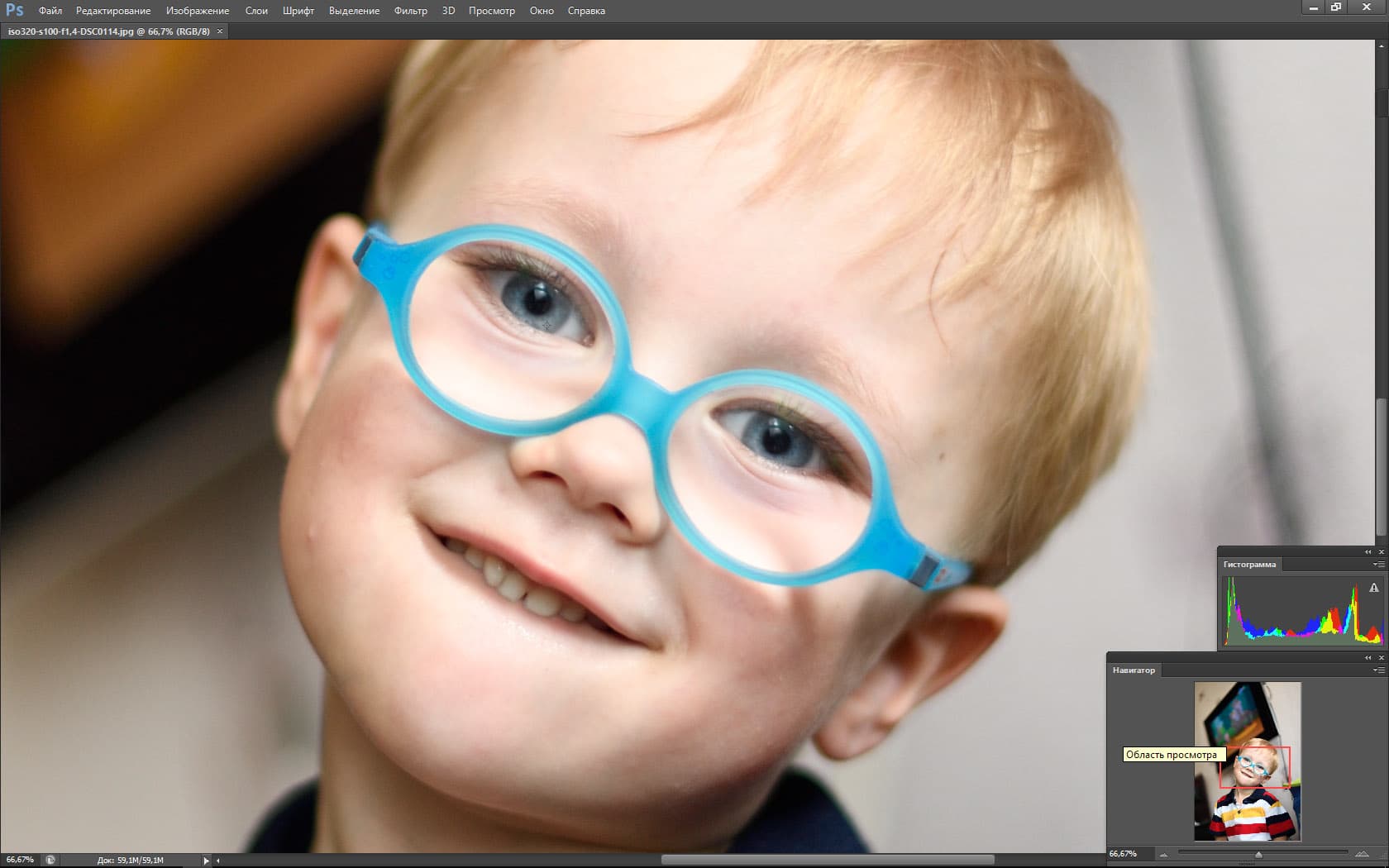The image size is (1389, 868).
Task: Open the Изображение menu
Action: tap(198, 11)
